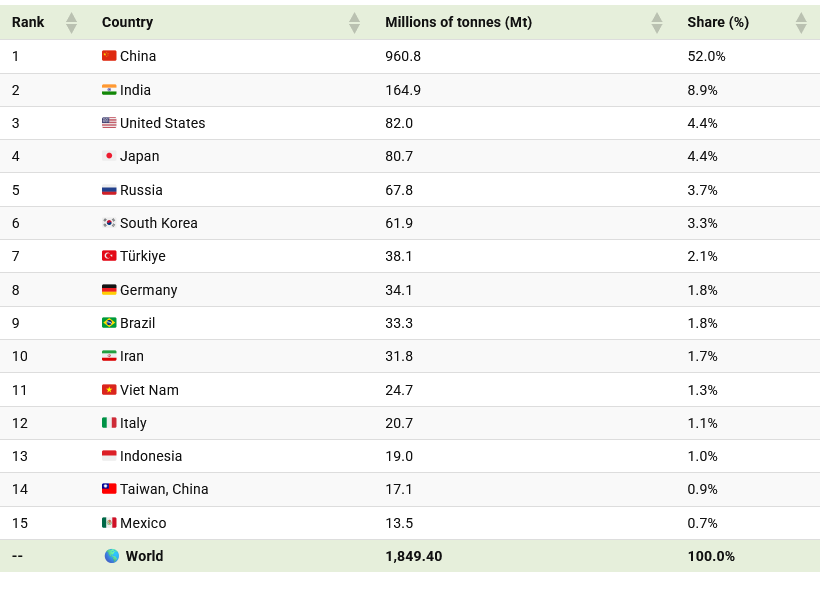Select the country name South Korea
The width and height of the screenshot is (820, 597).
159,223
